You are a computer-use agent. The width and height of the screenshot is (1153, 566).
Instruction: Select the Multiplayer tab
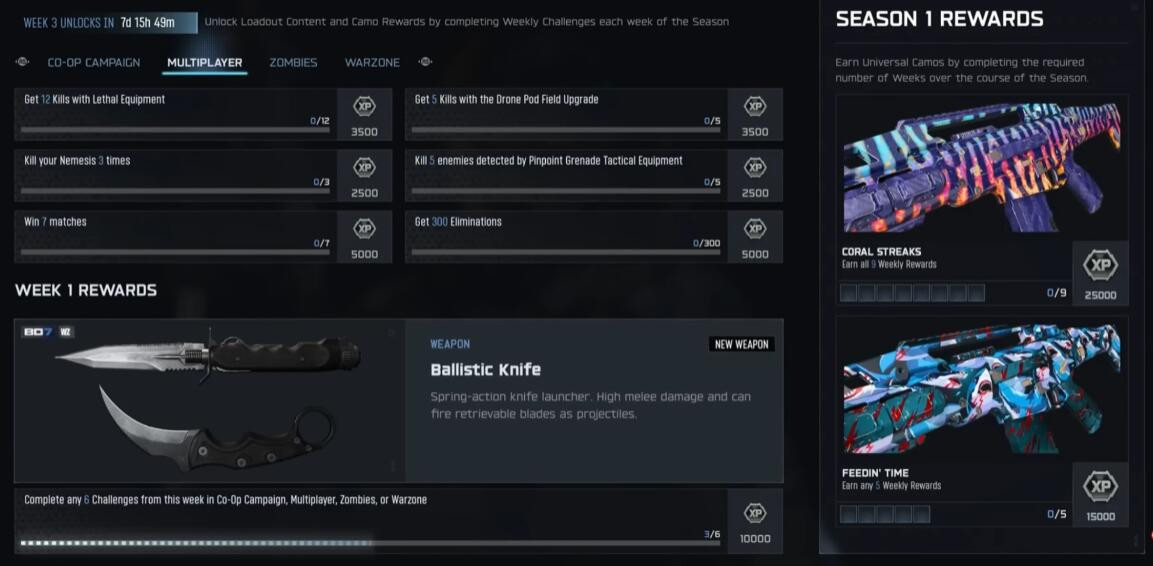204,62
